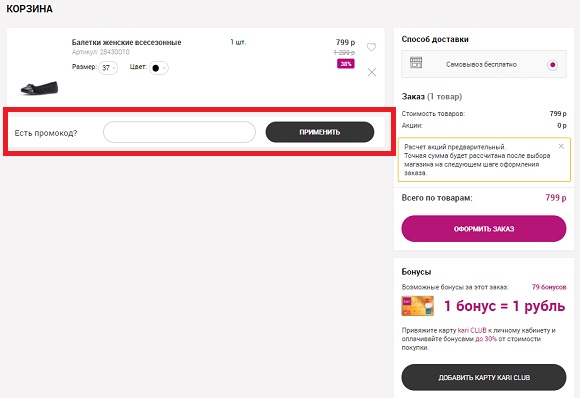Click the 79 бонусов link
The image size is (580, 398).
pyautogui.click(x=549, y=287)
